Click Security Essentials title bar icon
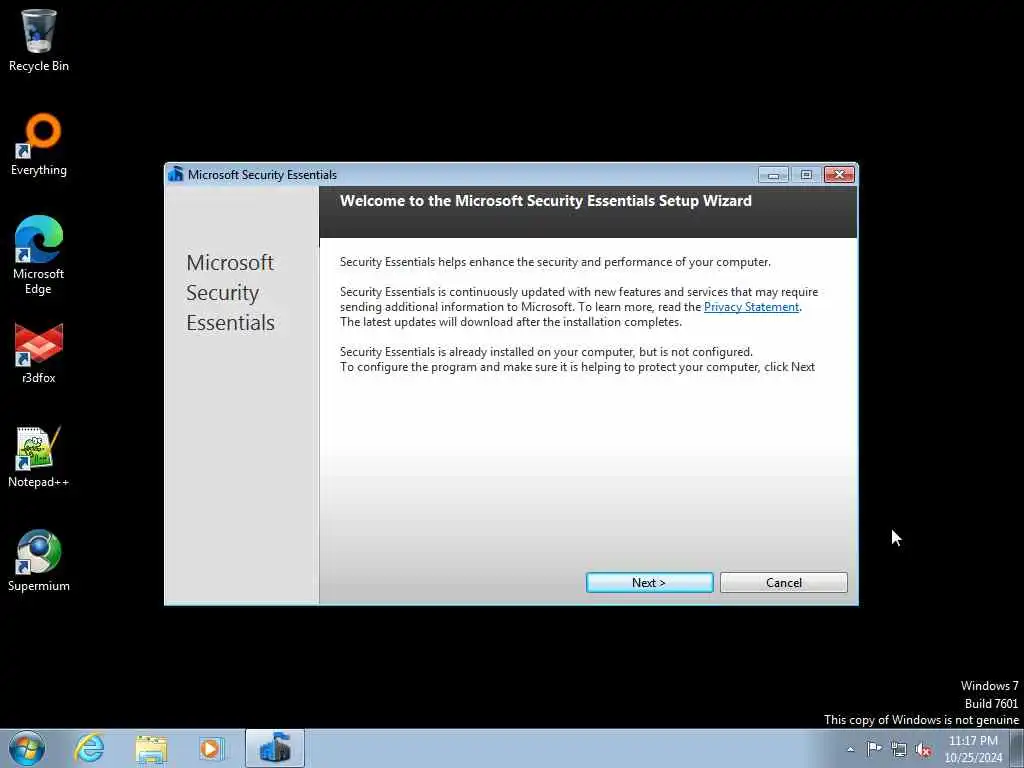 click(x=176, y=174)
